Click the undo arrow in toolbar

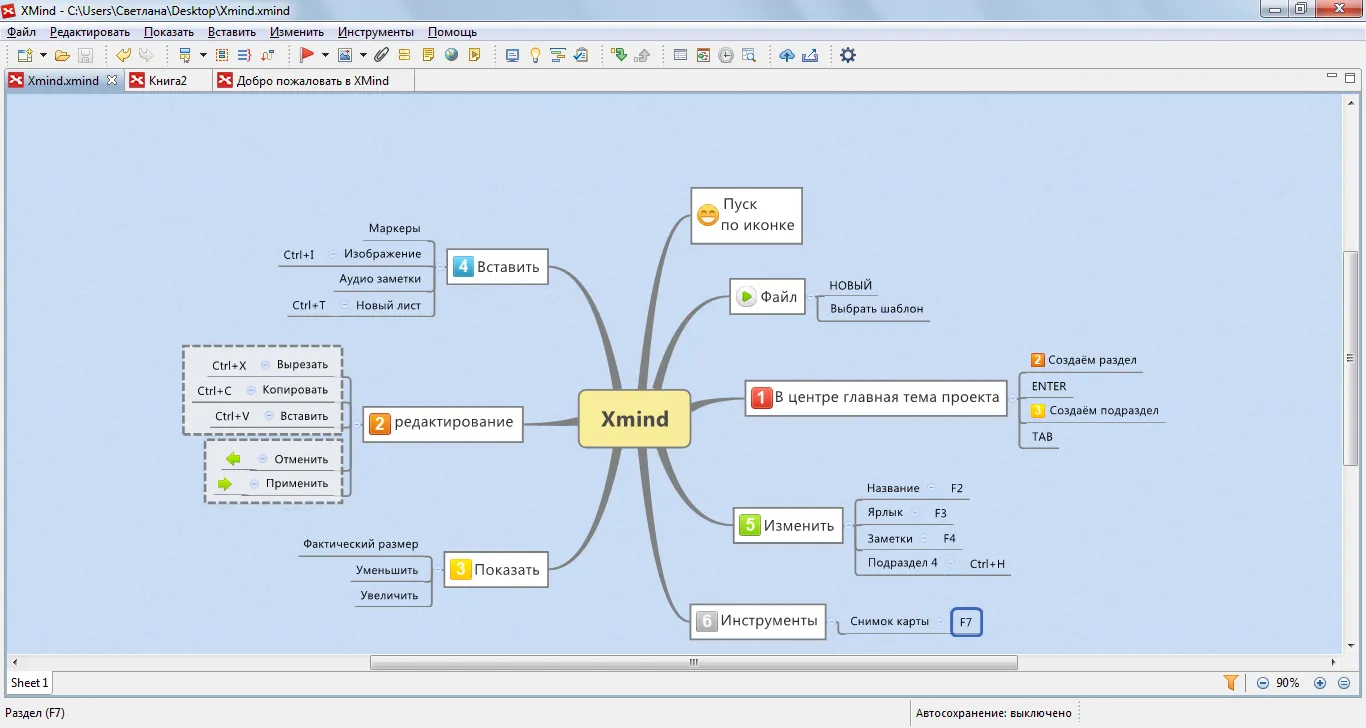click(123, 56)
